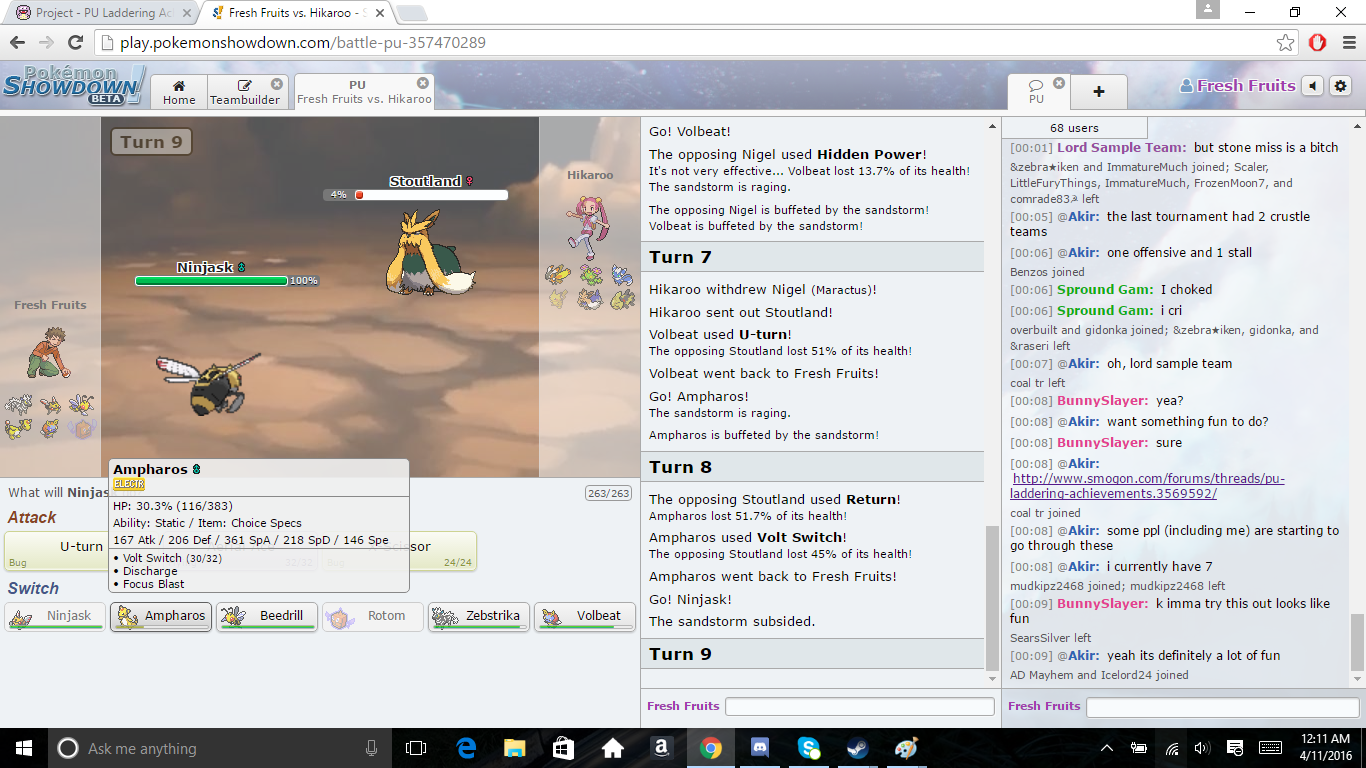1366x768 pixels.
Task: Click BunnySlayer's name beside 'yea?'
Action: coord(1103,400)
